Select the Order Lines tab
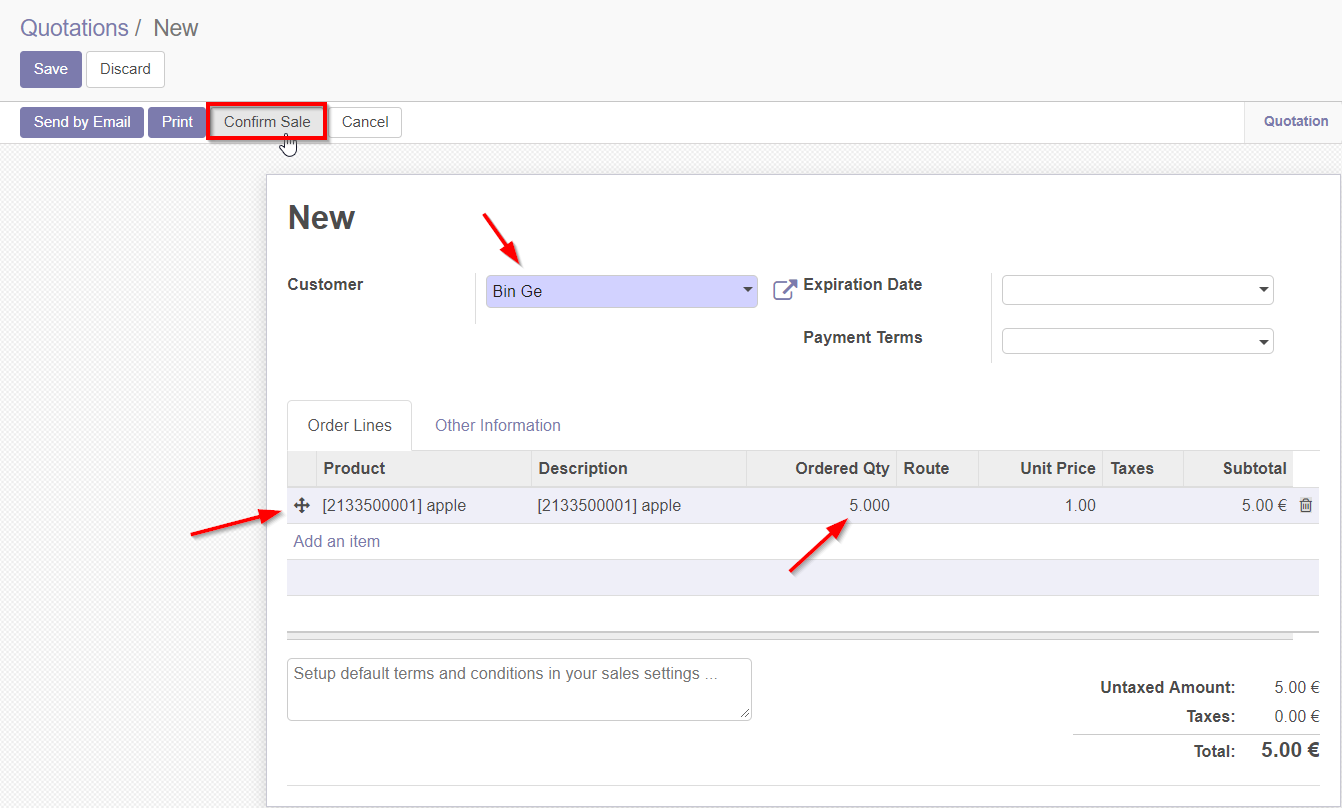This screenshot has width=1342, height=808. pos(350,426)
